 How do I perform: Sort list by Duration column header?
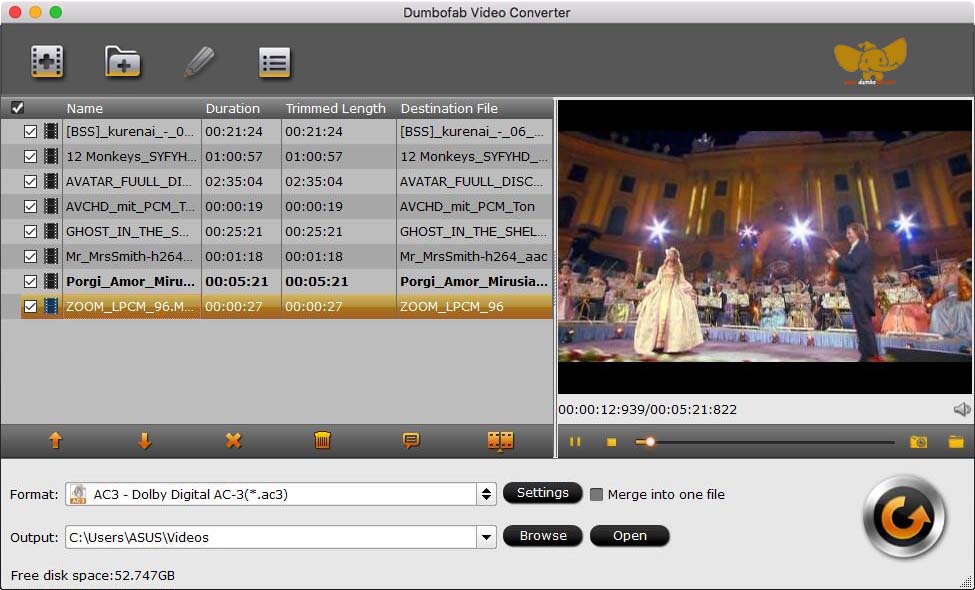coord(232,108)
